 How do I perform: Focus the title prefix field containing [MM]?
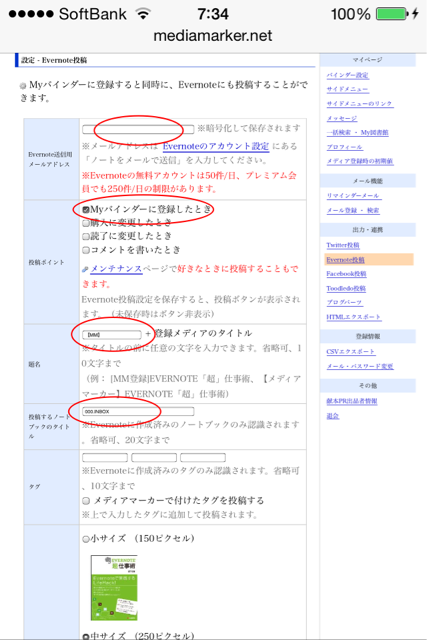[x=112, y=335]
